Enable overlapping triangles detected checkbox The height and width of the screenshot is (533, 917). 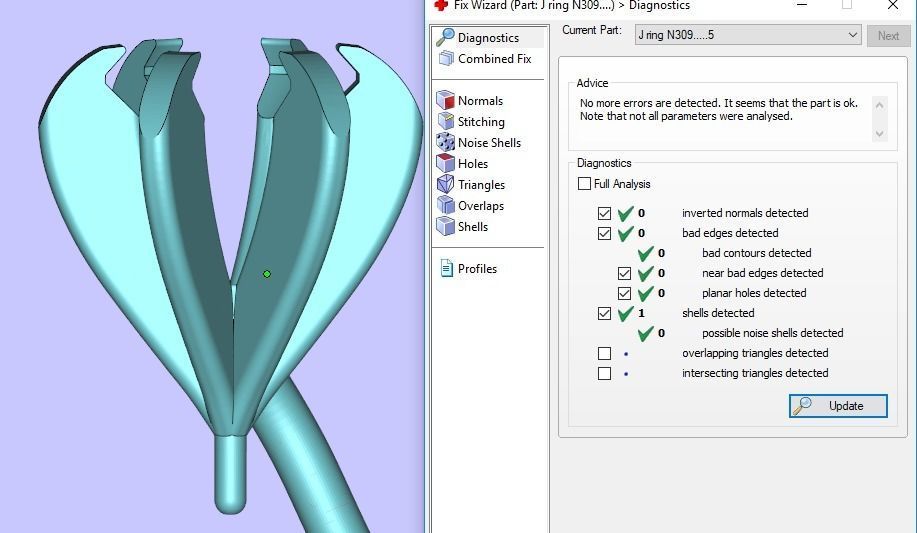pos(604,353)
